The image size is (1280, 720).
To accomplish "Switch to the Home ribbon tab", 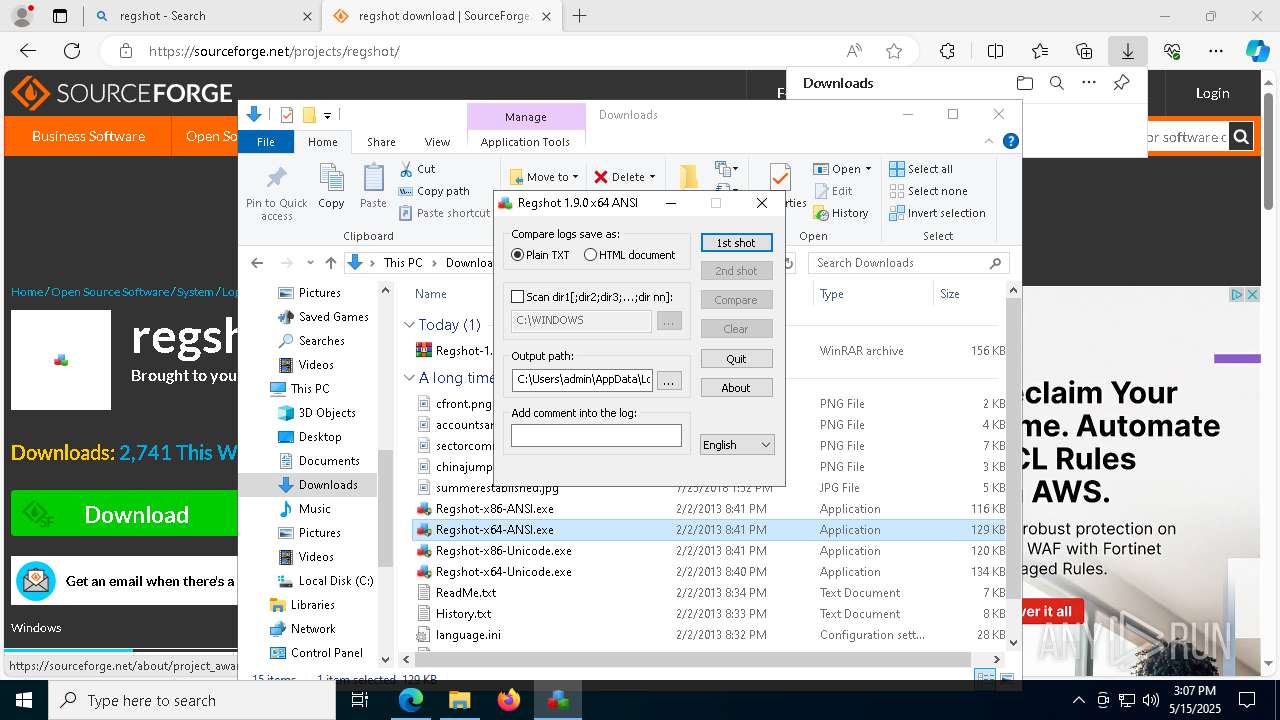I will (323, 142).
